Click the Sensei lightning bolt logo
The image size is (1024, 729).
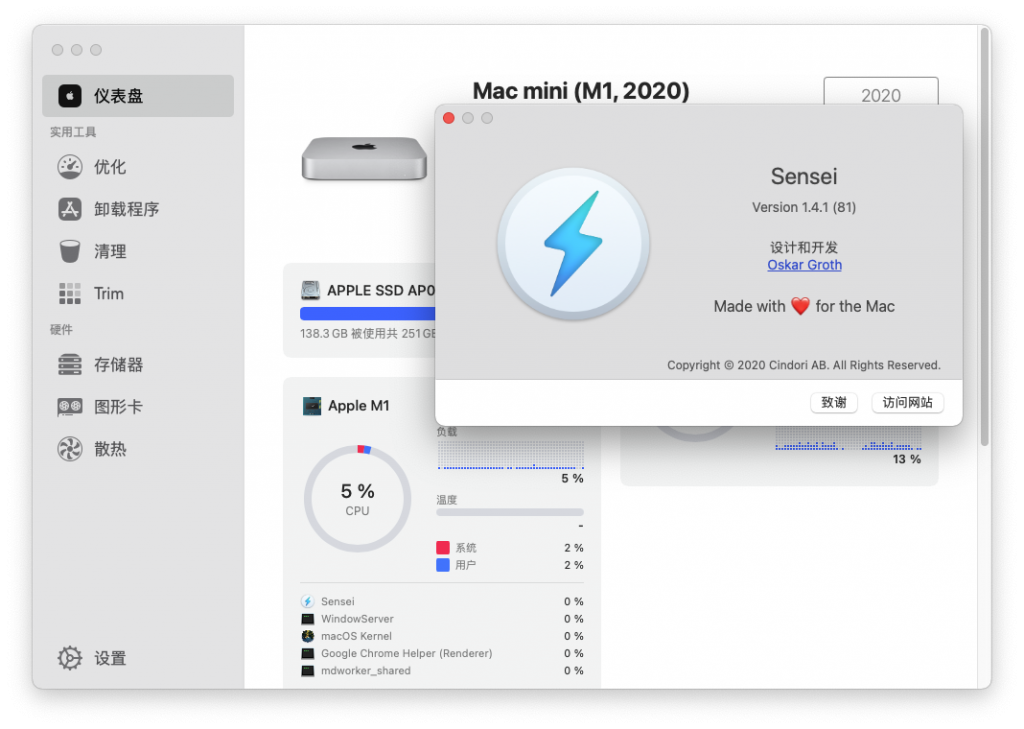coord(573,243)
